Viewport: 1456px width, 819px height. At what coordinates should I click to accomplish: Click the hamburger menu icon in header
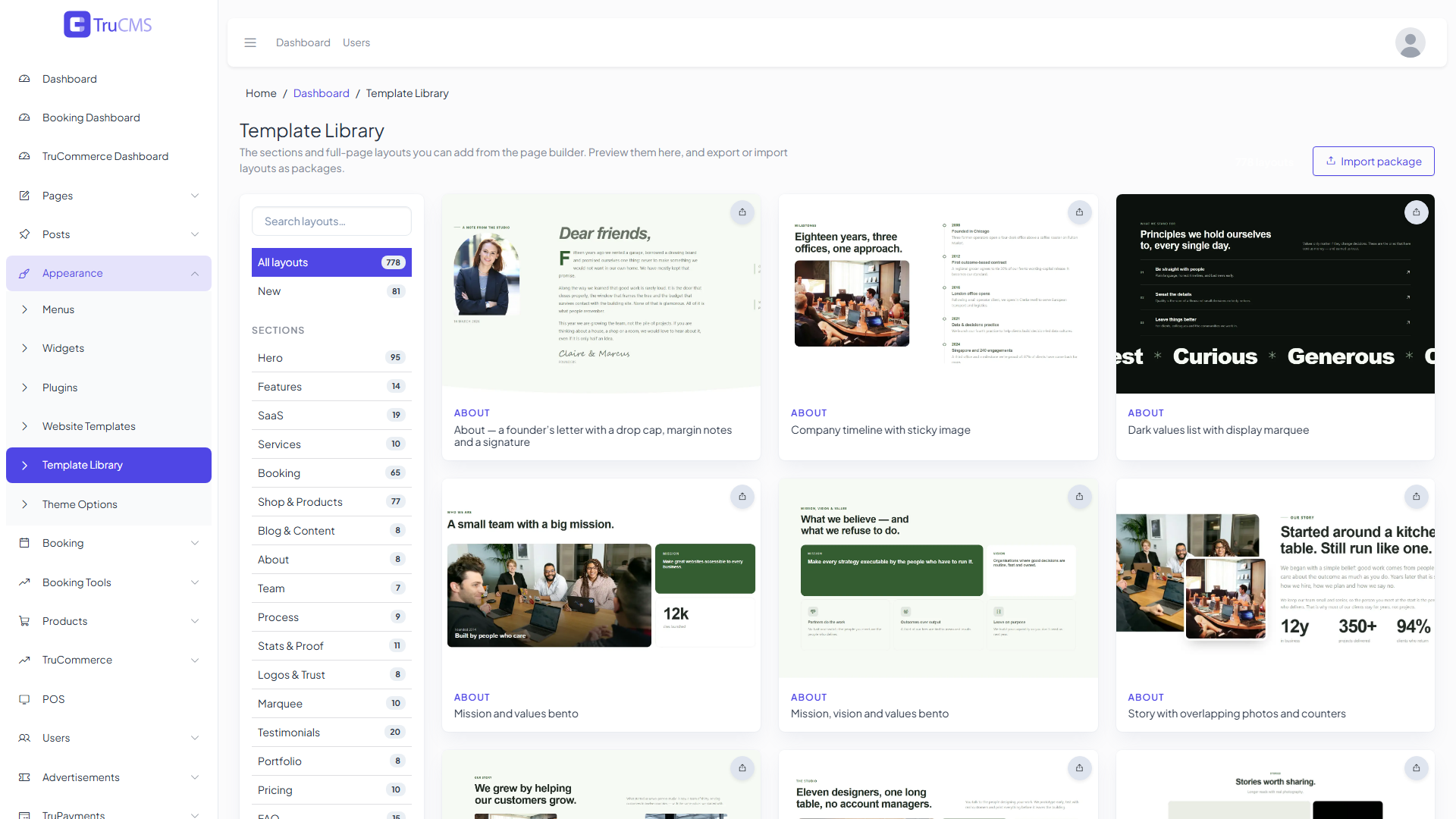250,42
